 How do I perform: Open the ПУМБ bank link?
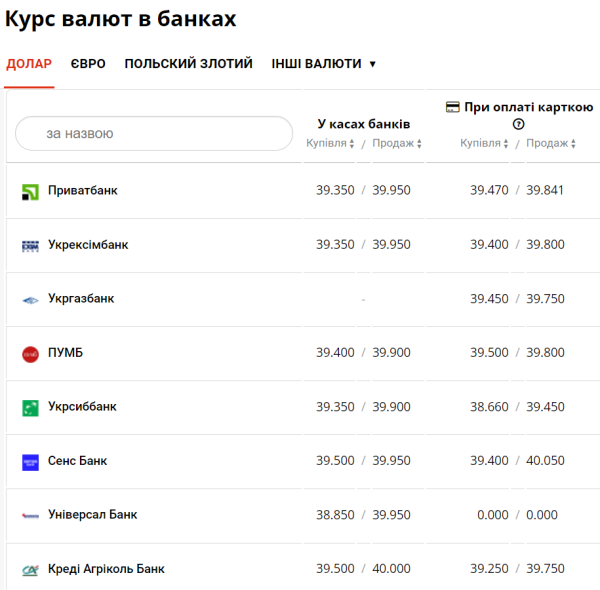click(65, 352)
